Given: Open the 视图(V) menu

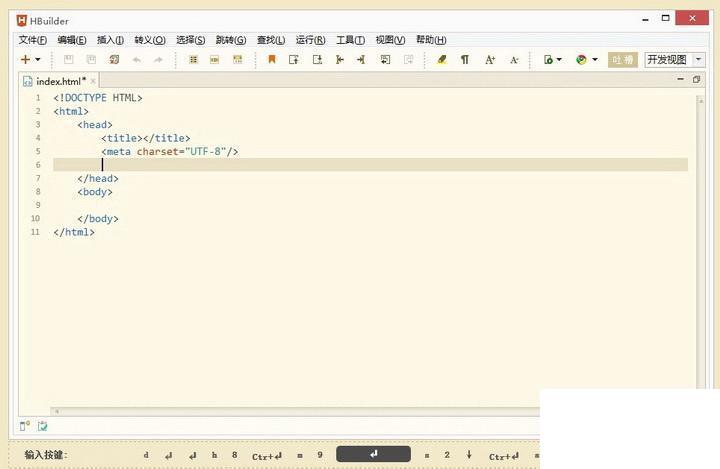Looking at the screenshot, I should tap(390, 40).
